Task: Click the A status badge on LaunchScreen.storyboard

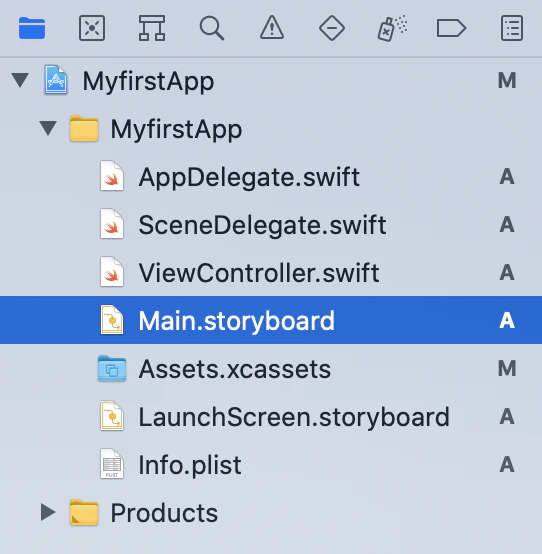Action: (x=507, y=417)
